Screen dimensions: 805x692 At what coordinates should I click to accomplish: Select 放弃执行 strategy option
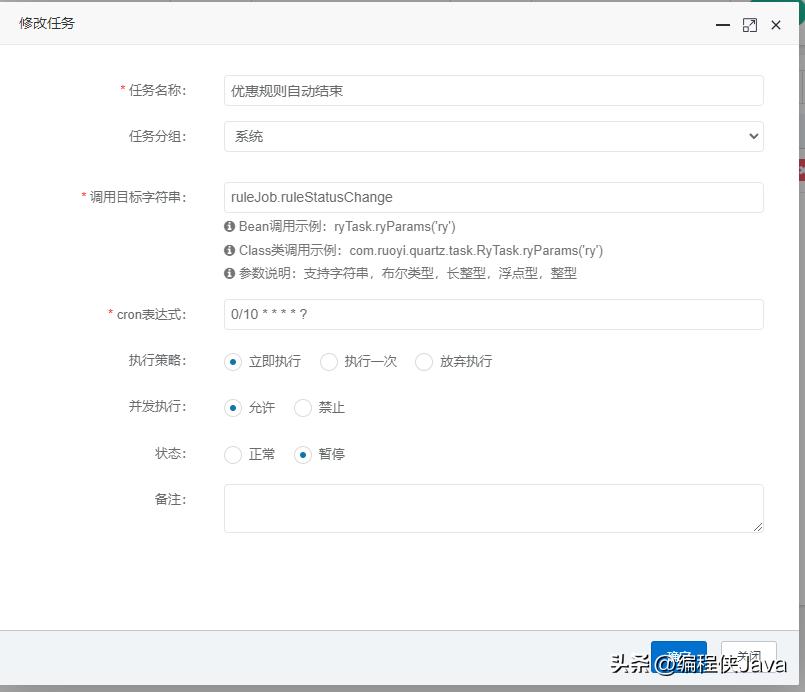click(x=423, y=362)
